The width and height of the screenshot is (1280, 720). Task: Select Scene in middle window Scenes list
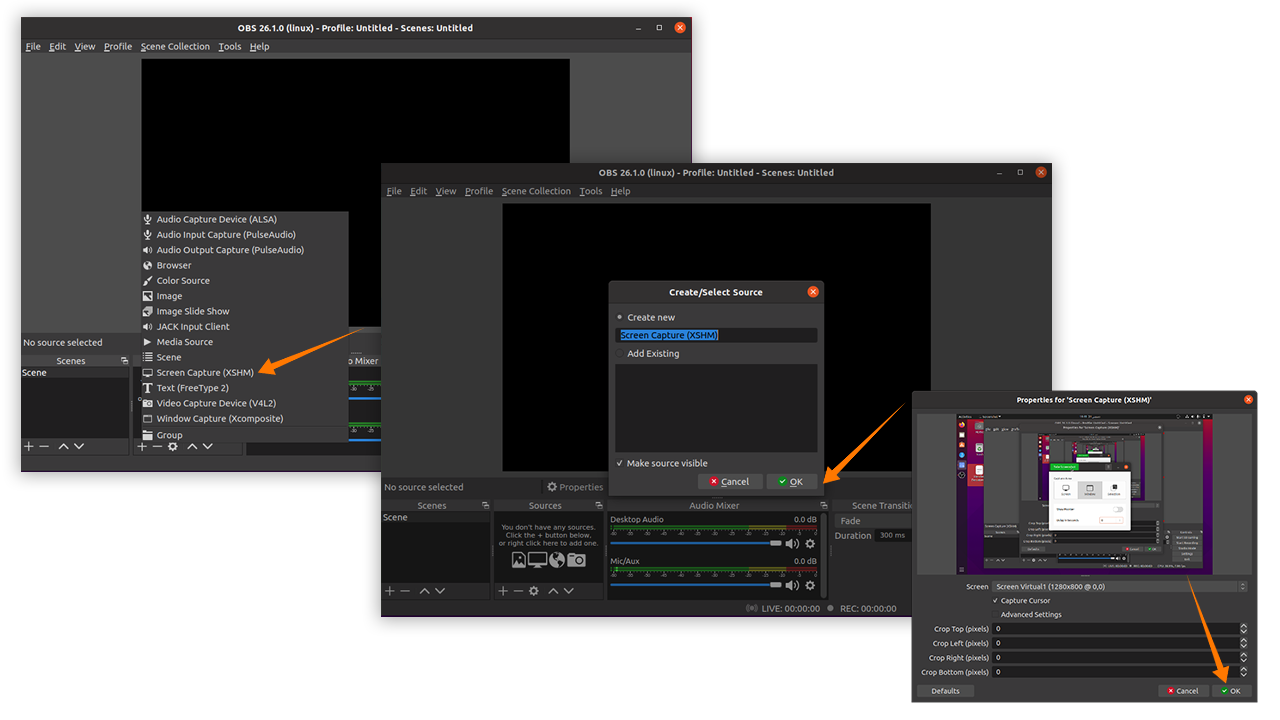[435, 517]
